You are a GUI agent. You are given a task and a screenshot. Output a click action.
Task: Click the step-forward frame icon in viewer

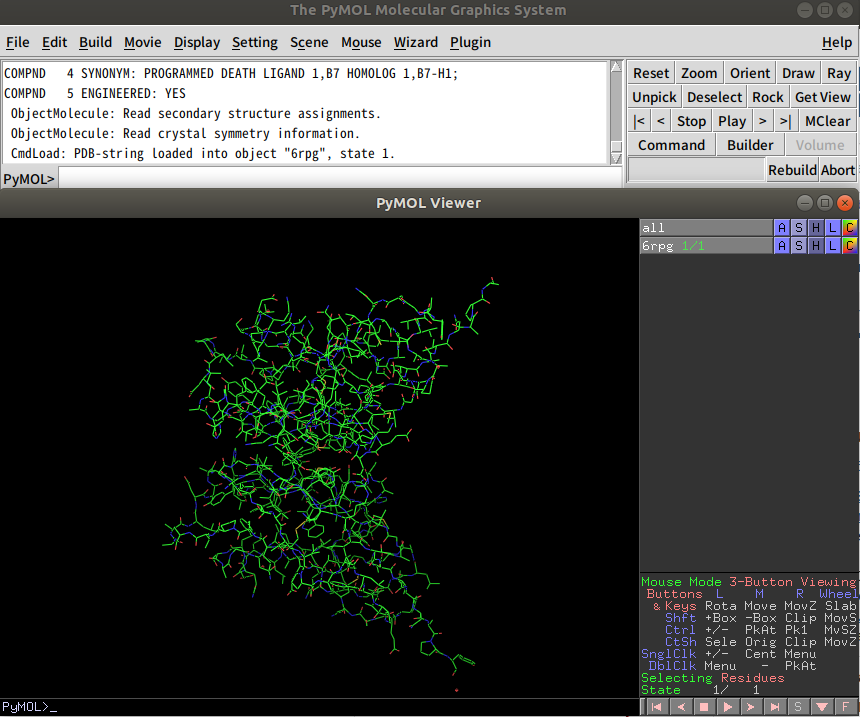[751, 707]
